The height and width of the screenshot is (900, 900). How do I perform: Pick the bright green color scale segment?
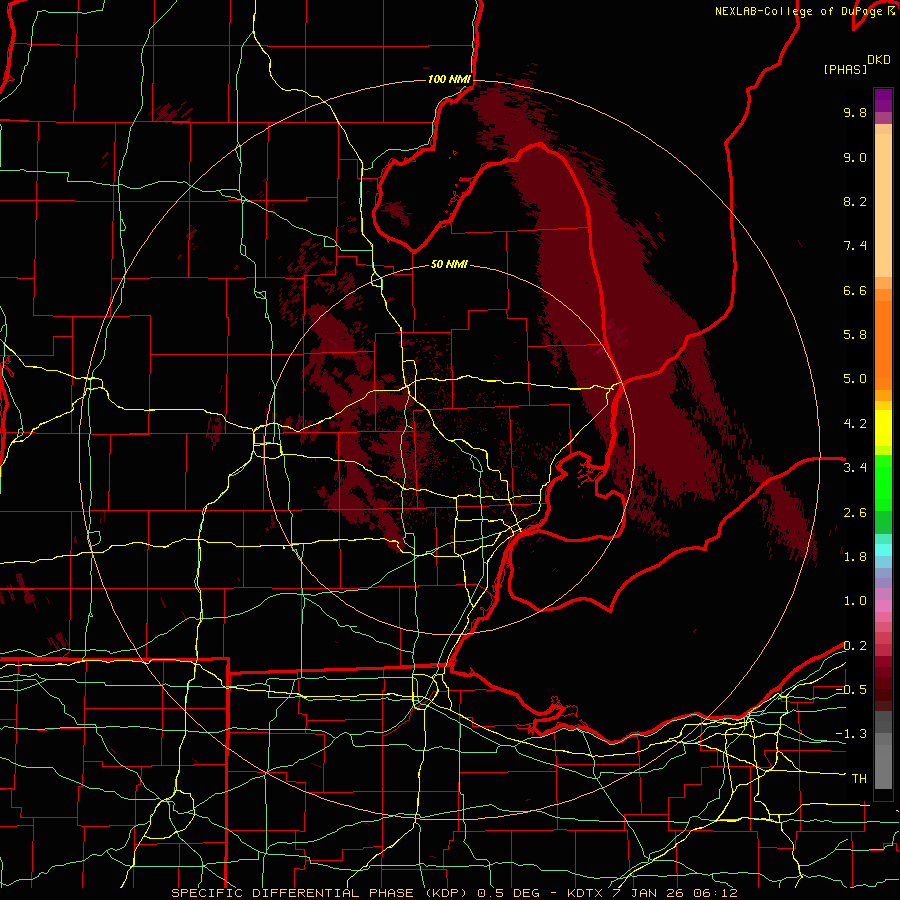click(883, 483)
